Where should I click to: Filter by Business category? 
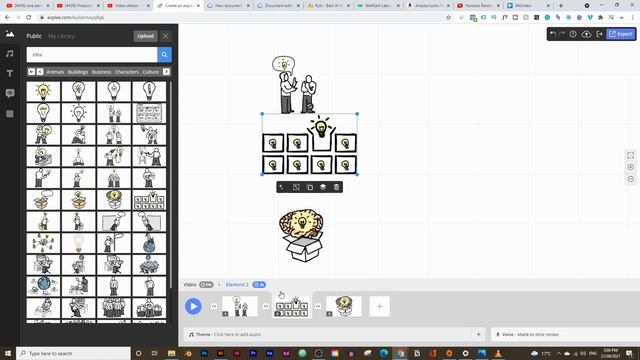pyautogui.click(x=101, y=72)
